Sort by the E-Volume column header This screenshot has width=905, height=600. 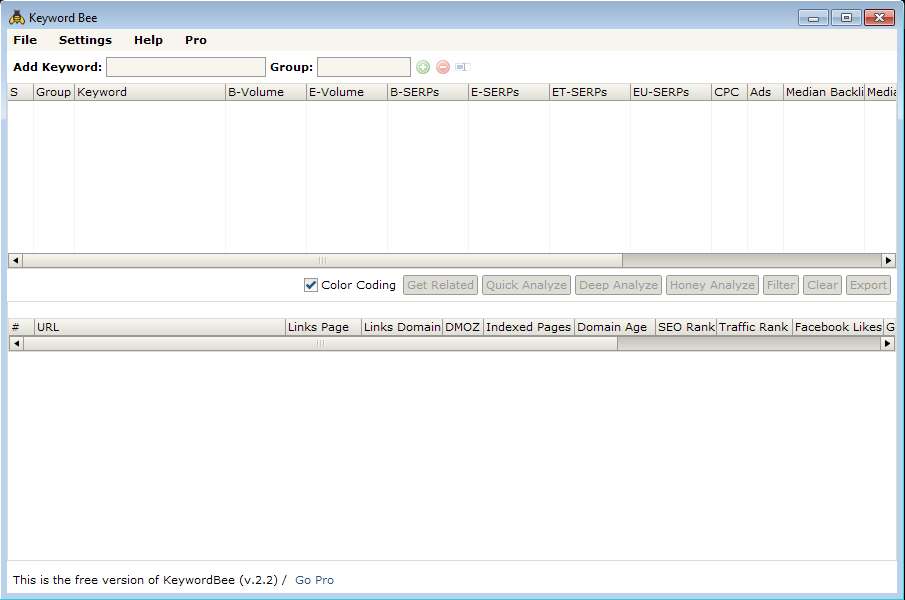[346, 92]
